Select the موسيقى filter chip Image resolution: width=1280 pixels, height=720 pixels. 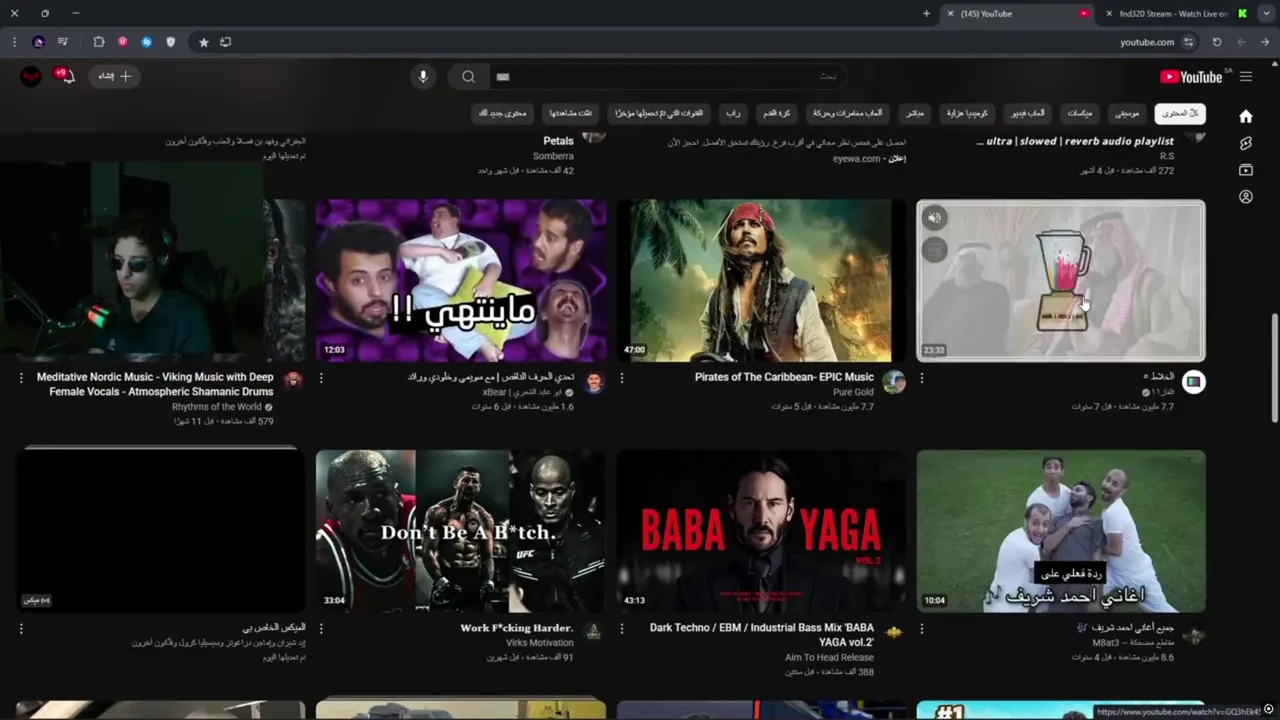pyautogui.click(x=1127, y=113)
